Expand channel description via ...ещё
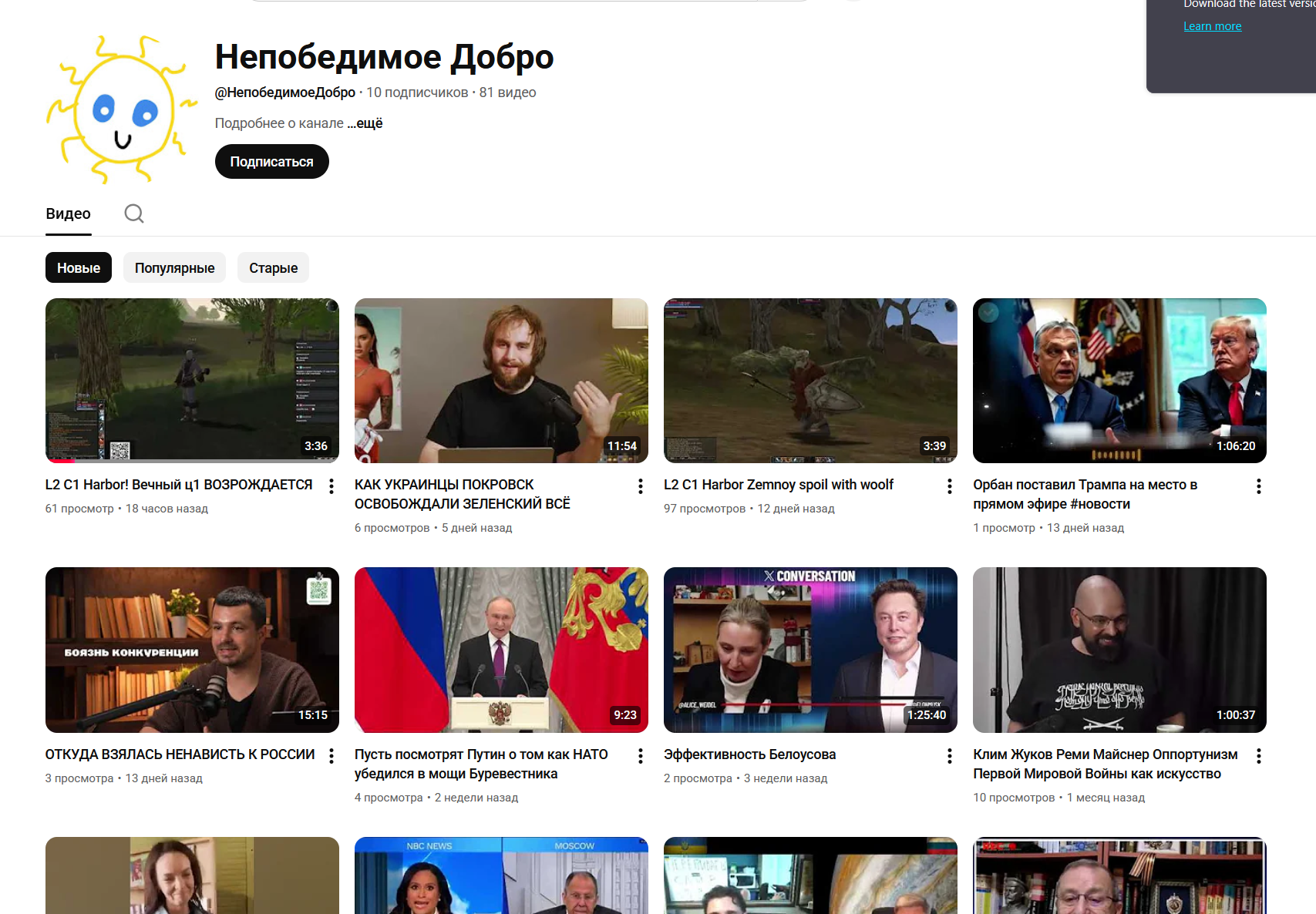This screenshot has width=1316, height=914. click(x=365, y=123)
